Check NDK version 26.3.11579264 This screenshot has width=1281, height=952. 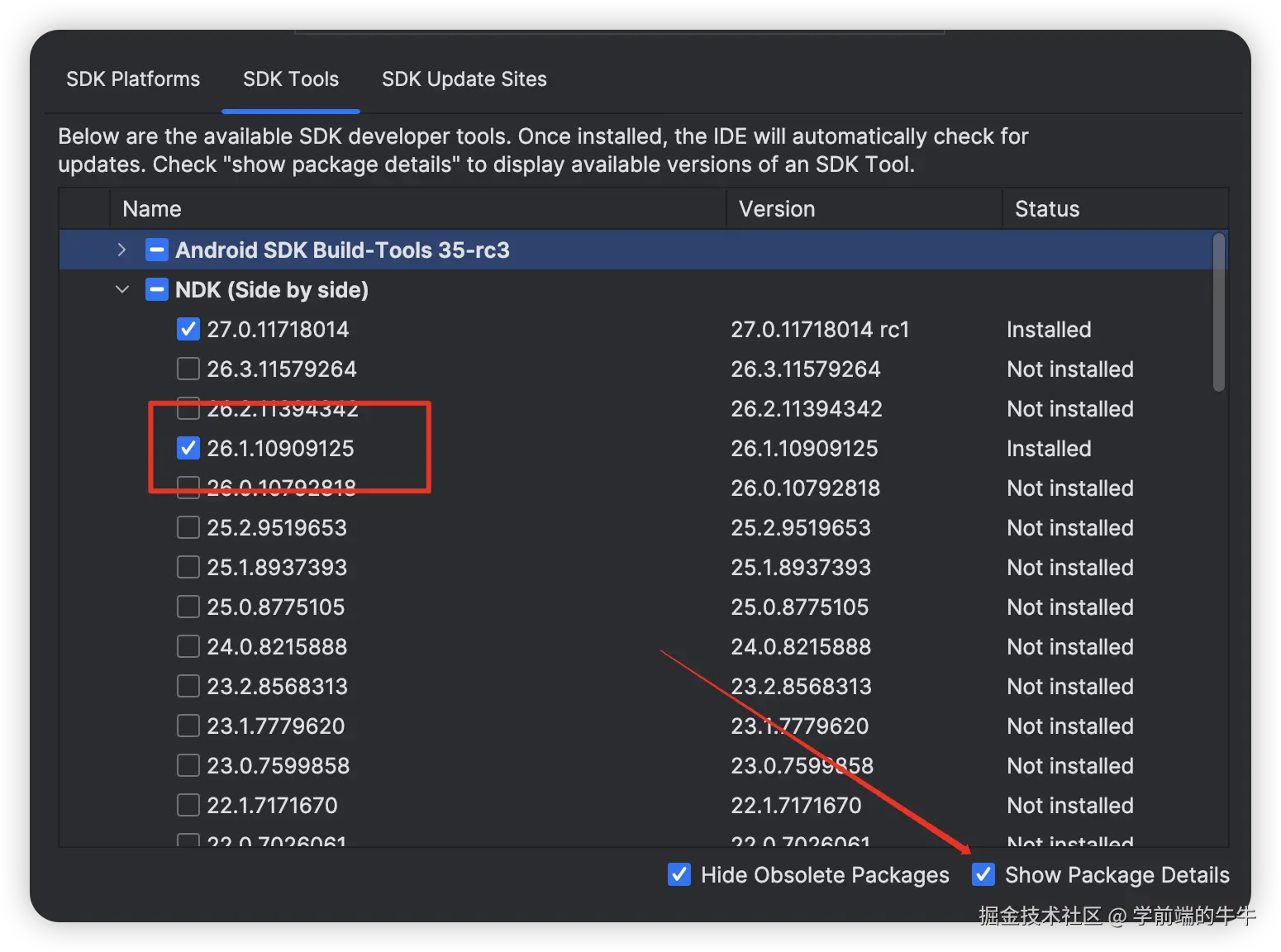[x=188, y=369]
